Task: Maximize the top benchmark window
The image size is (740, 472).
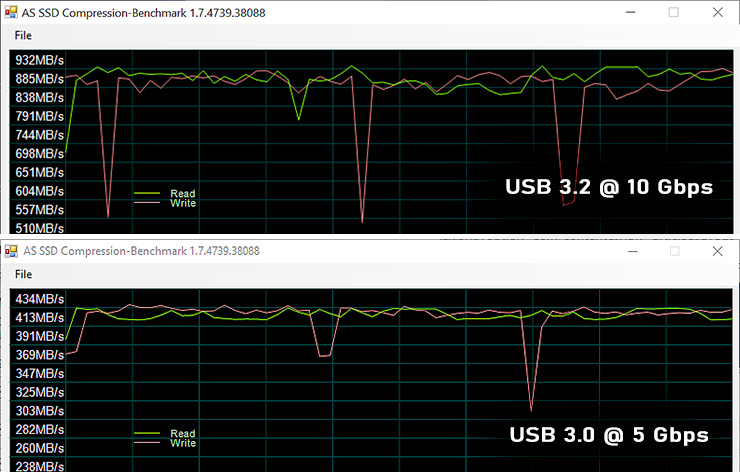Action: point(673,12)
